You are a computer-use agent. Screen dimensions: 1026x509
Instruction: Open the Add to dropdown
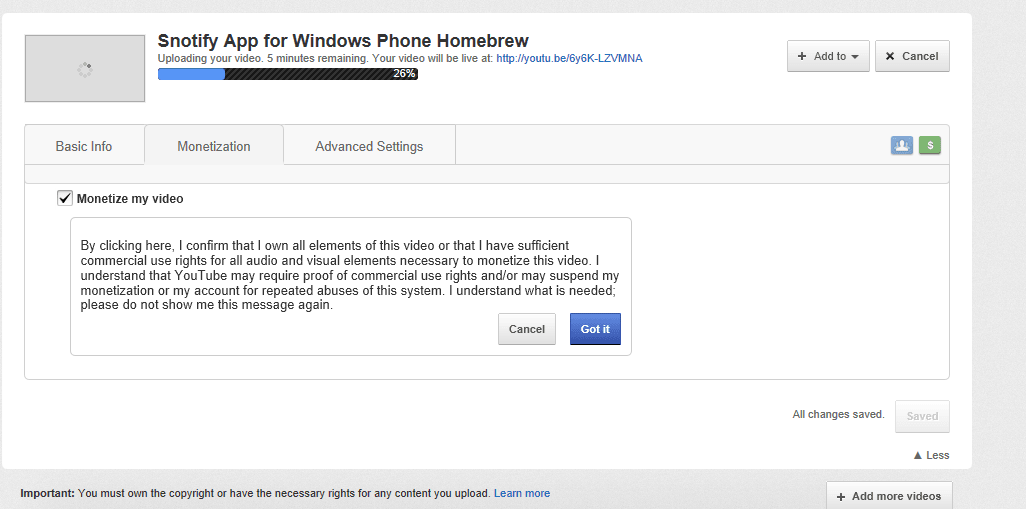coord(828,56)
